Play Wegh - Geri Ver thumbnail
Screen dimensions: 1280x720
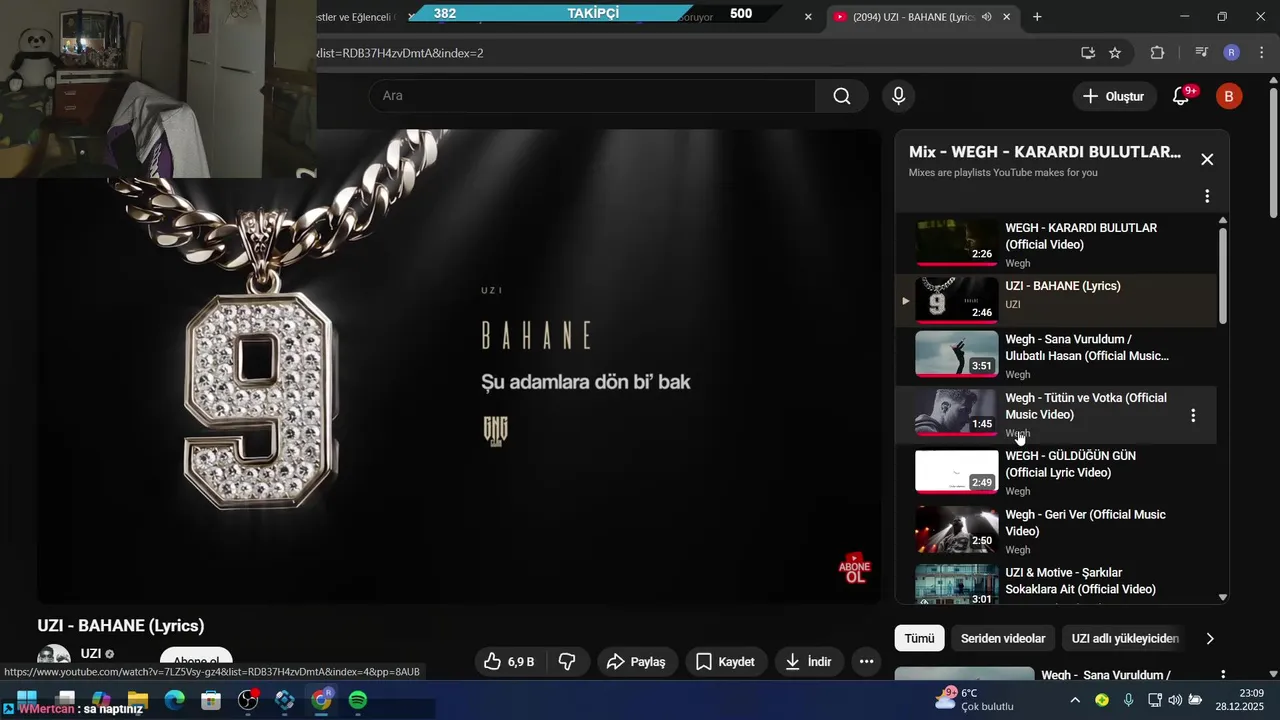[957, 528]
